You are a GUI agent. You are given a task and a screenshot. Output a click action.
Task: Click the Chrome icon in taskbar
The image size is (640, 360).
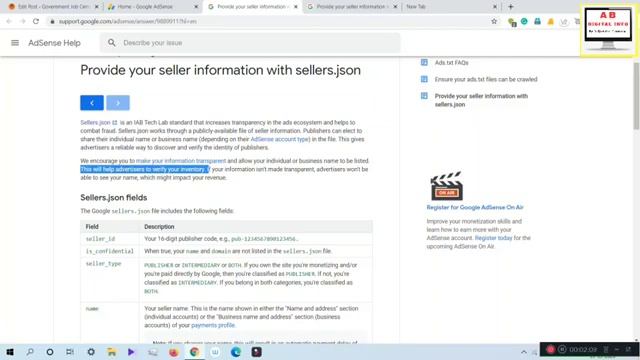pyautogui.click(x=194, y=352)
